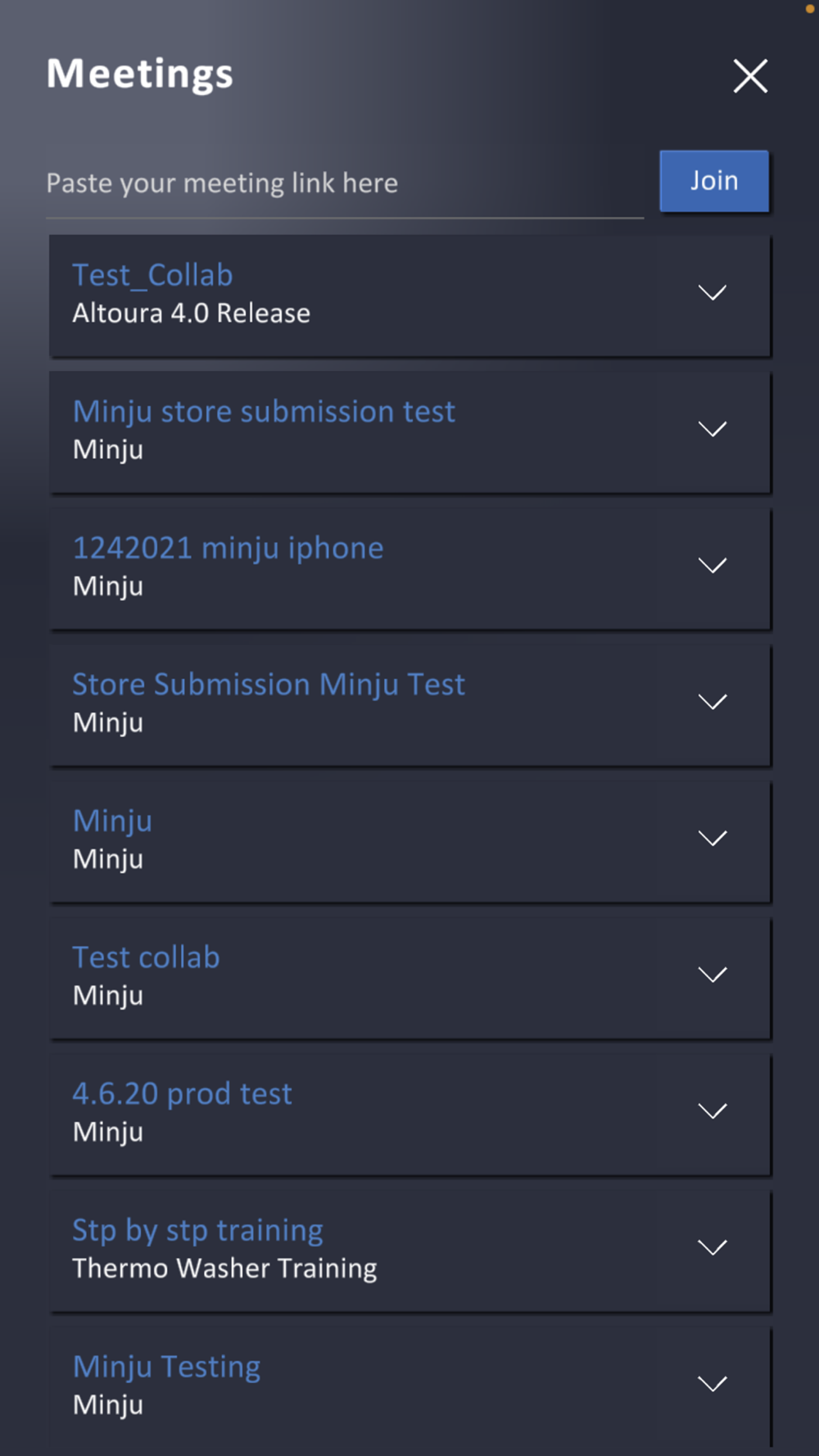Expand the Test_Collab meeting chevron
This screenshot has width=819, height=1456.
point(713,293)
